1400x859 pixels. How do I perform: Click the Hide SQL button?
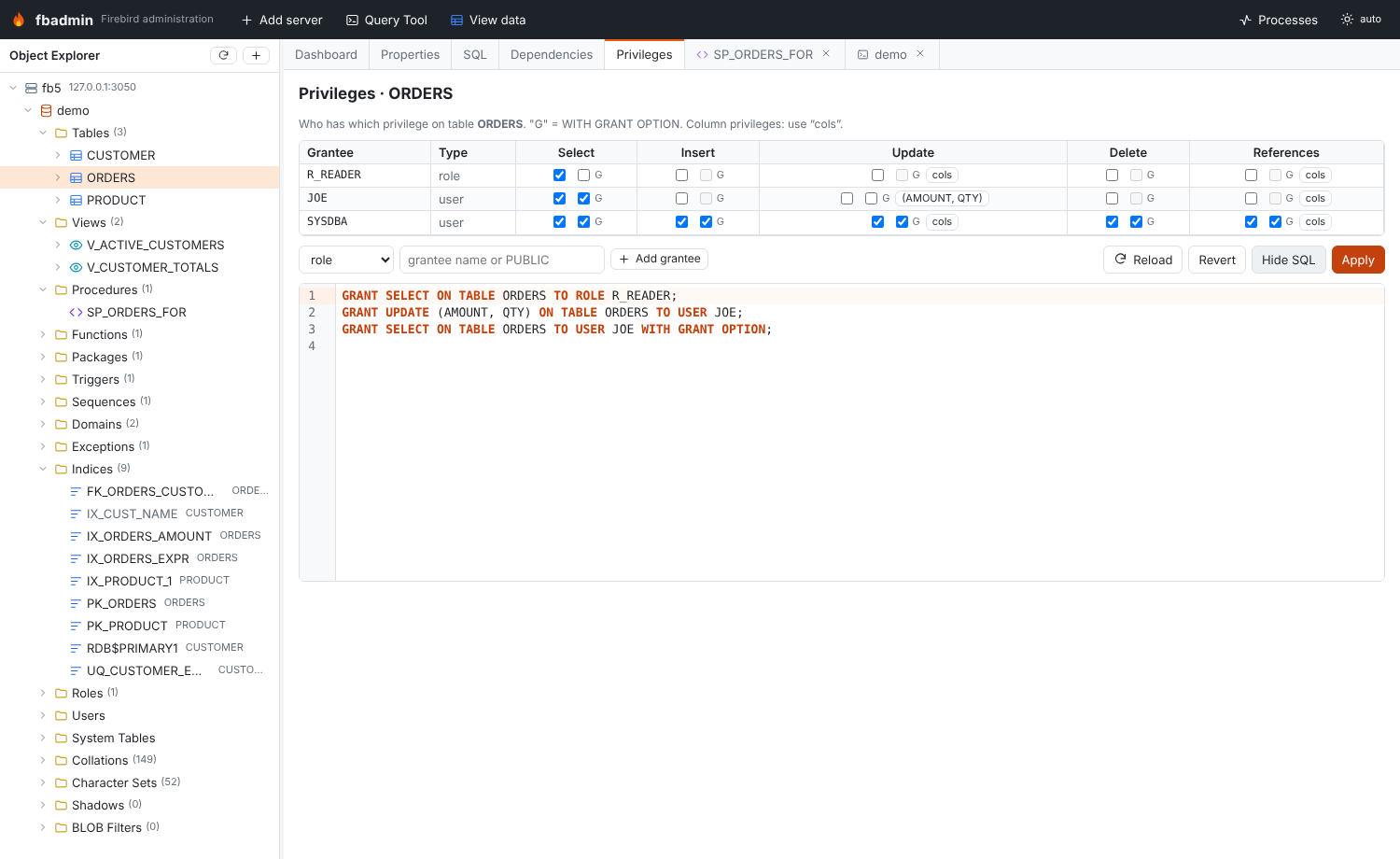coord(1288,260)
